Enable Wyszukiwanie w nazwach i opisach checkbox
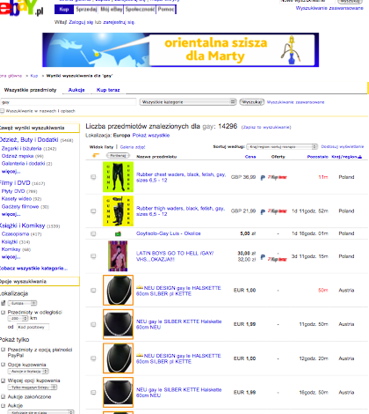Image resolution: width=369 pixels, height=414 pixels. pos(2,111)
